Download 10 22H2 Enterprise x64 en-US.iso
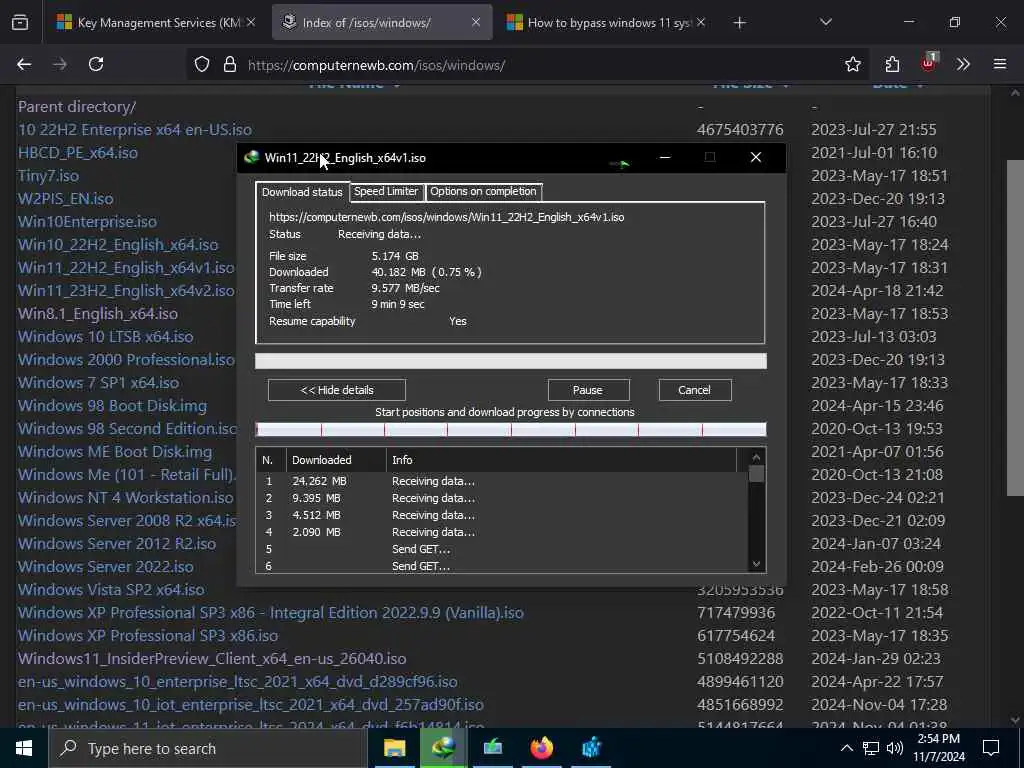 pos(135,129)
